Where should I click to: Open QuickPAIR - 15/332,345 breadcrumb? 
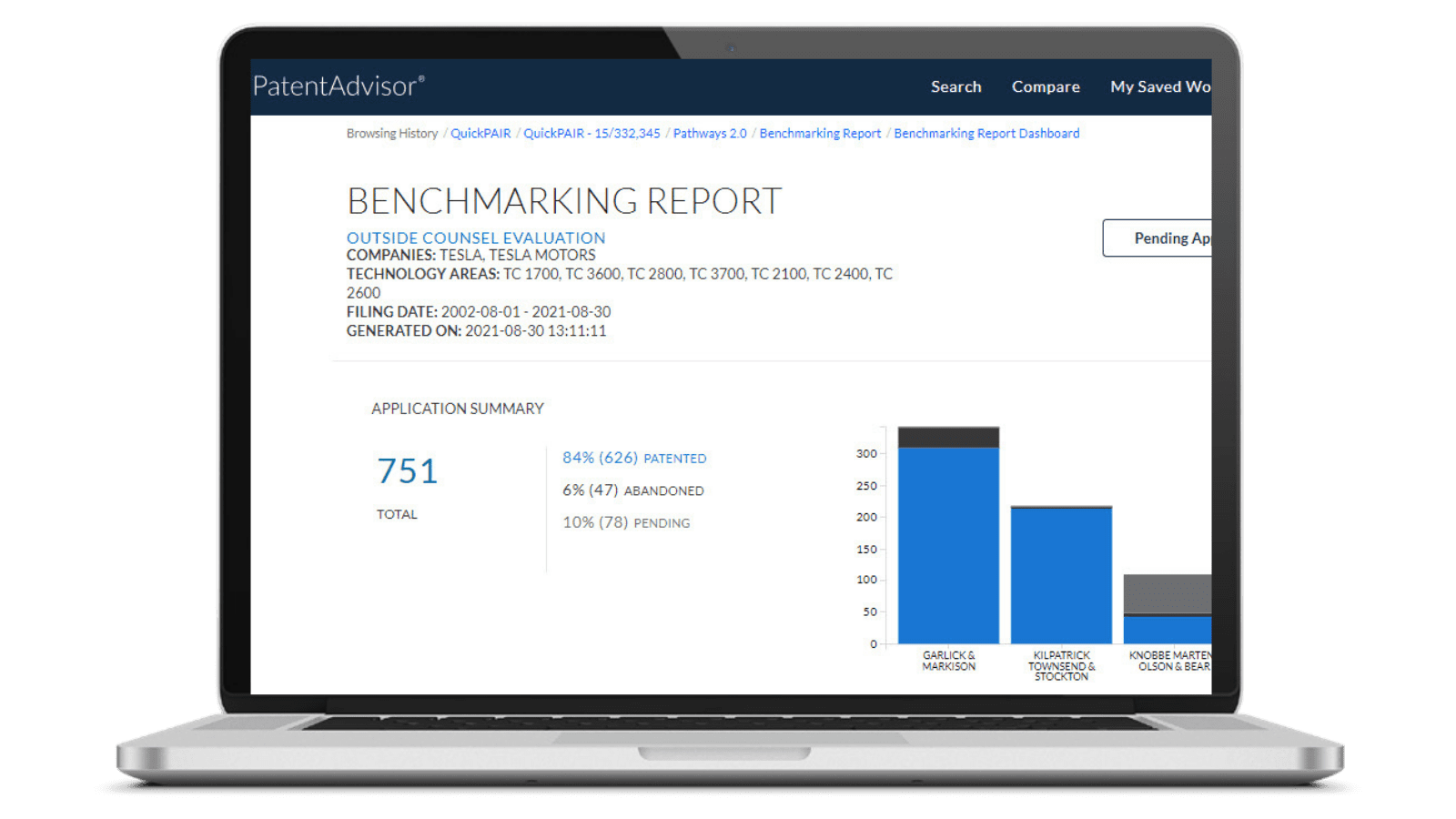591,133
